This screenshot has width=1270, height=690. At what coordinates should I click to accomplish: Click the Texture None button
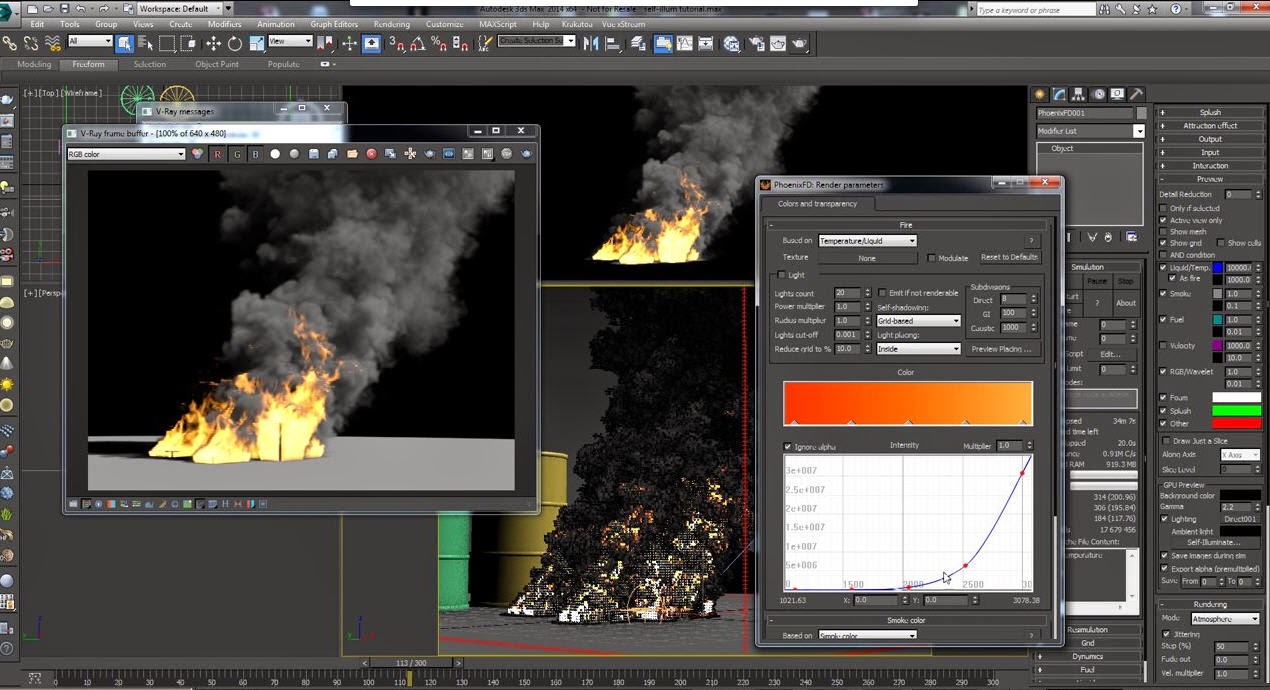click(x=867, y=258)
